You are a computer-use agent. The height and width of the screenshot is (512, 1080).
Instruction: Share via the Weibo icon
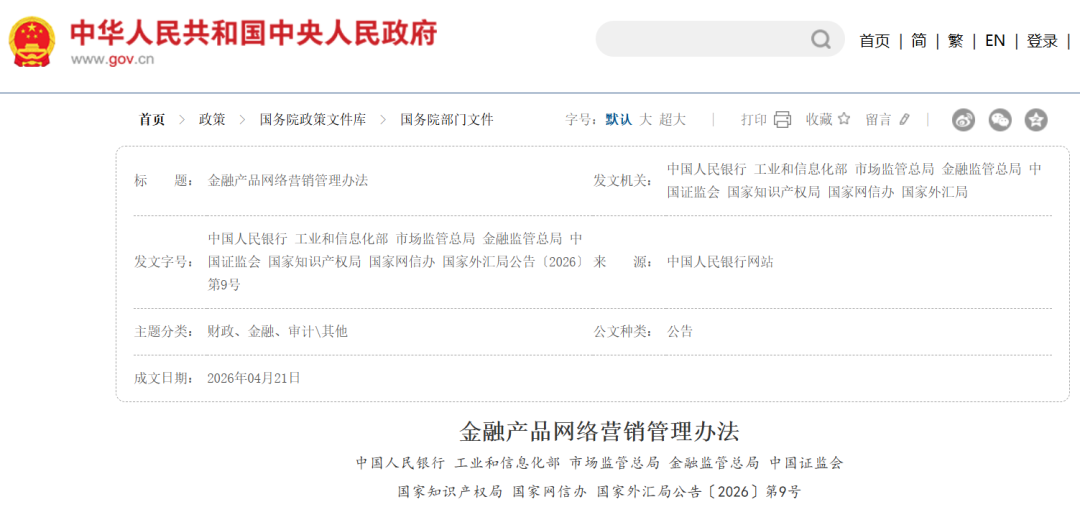(x=964, y=120)
